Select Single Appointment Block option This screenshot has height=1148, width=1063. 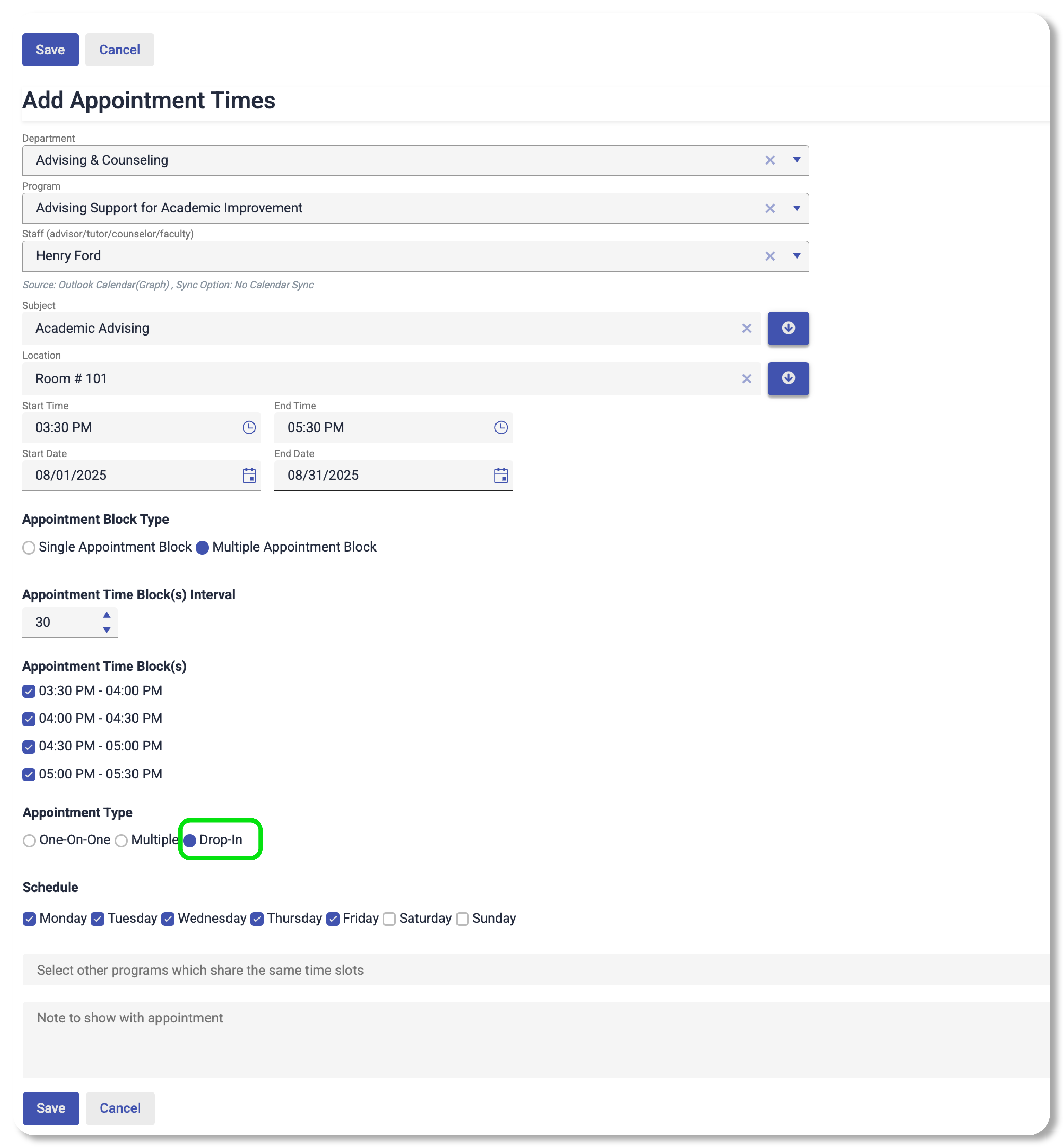click(29, 547)
